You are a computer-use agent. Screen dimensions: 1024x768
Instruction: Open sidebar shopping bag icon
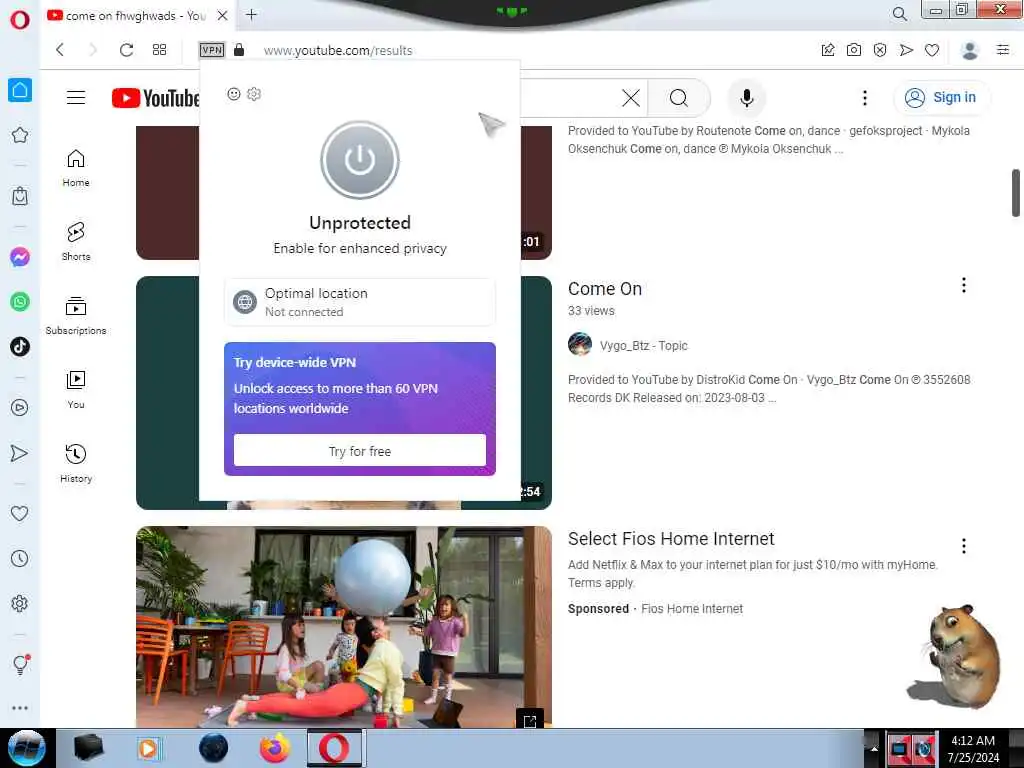pos(20,196)
